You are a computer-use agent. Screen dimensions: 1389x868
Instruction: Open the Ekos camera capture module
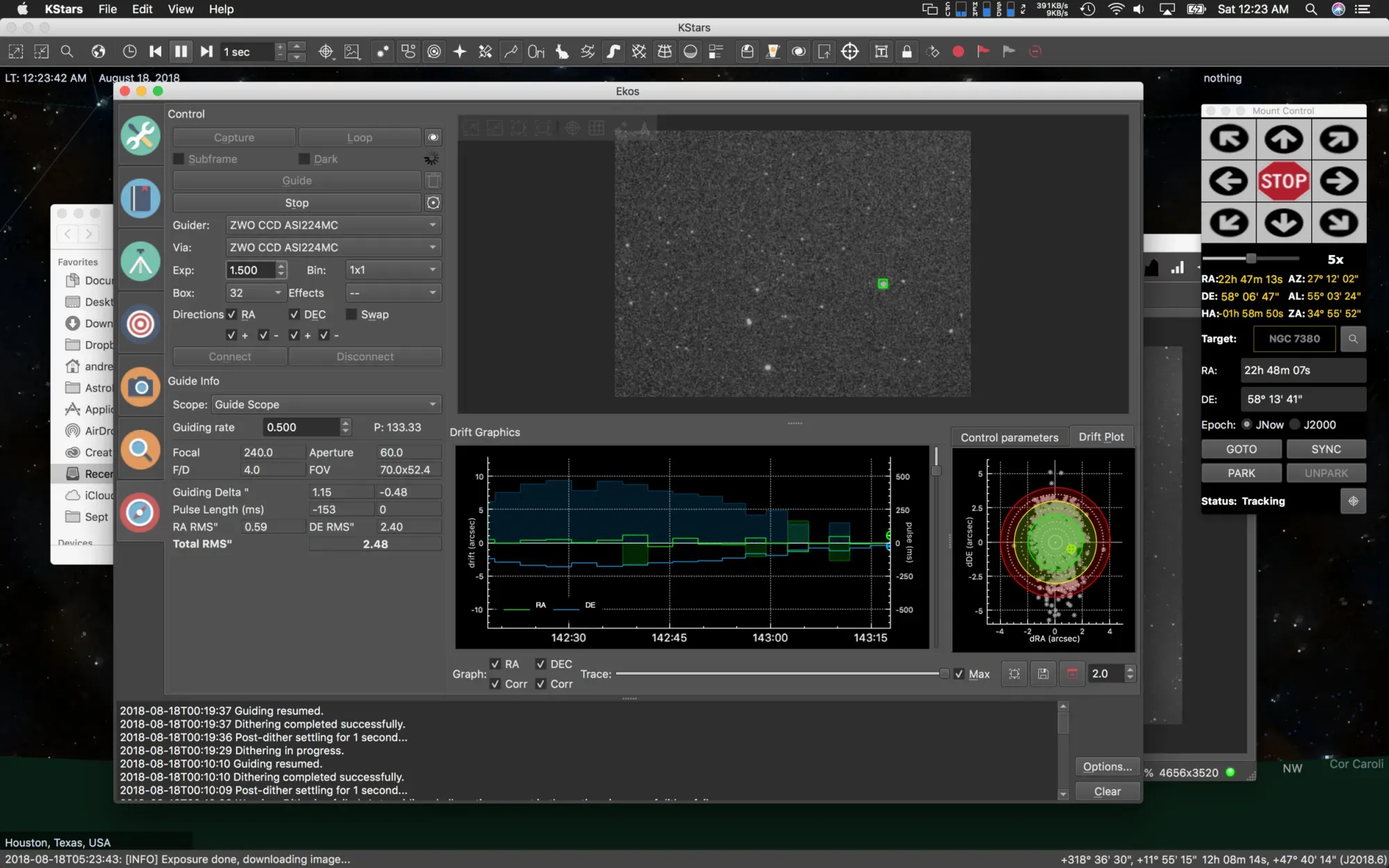pos(140,387)
